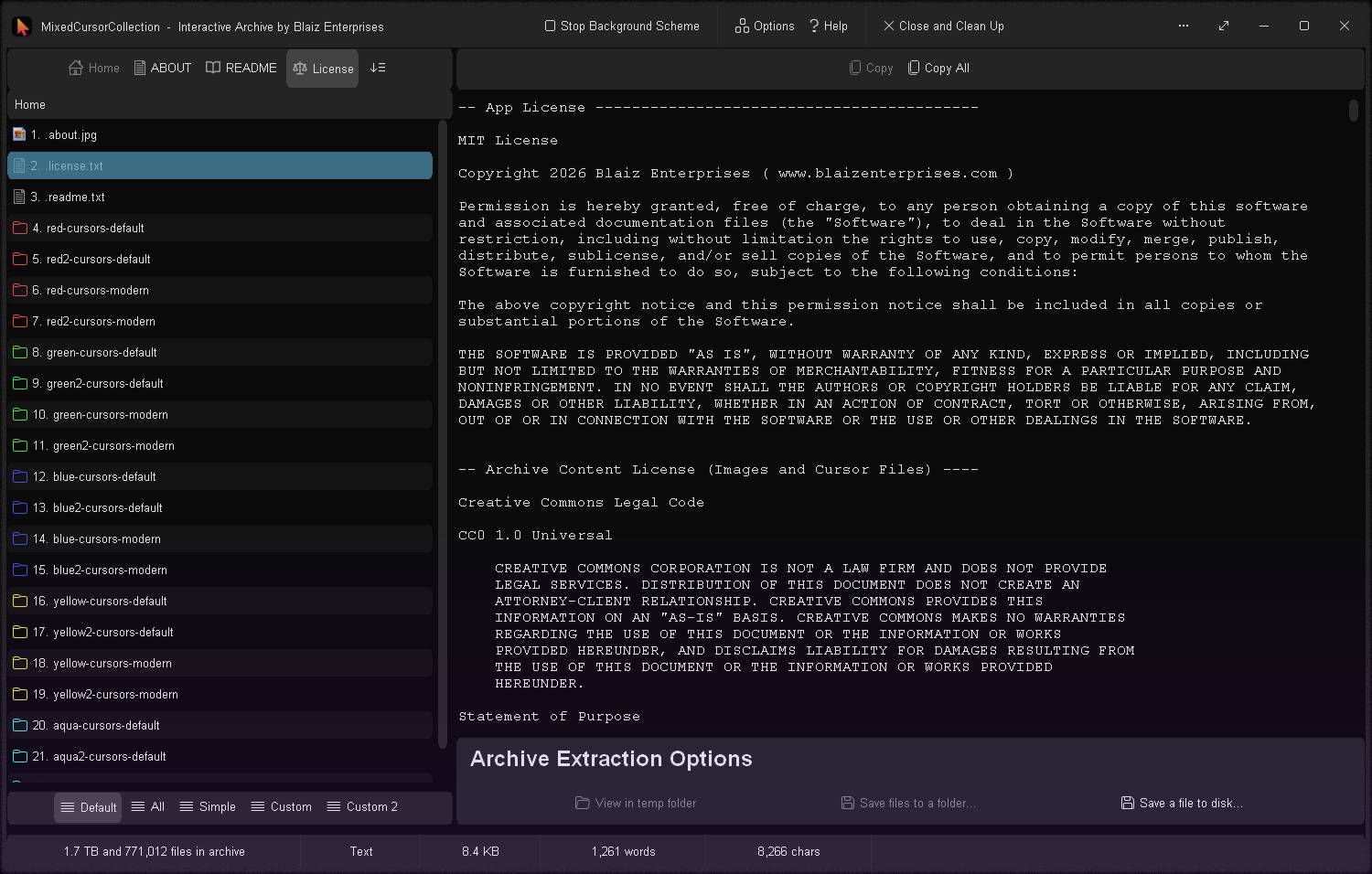Click the red2-cursors-modern folder icon
Viewport: 1372px width, 874px height.
coord(20,321)
